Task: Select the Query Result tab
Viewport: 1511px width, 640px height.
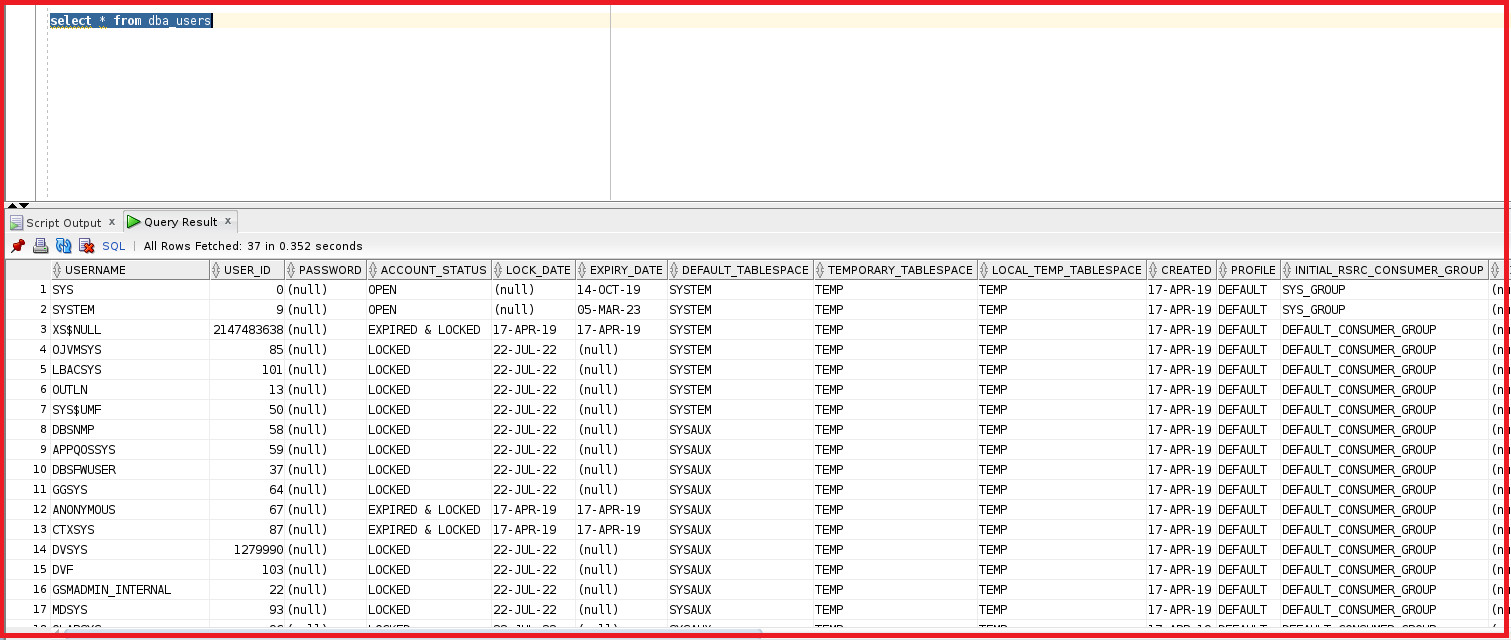Action: [x=180, y=222]
